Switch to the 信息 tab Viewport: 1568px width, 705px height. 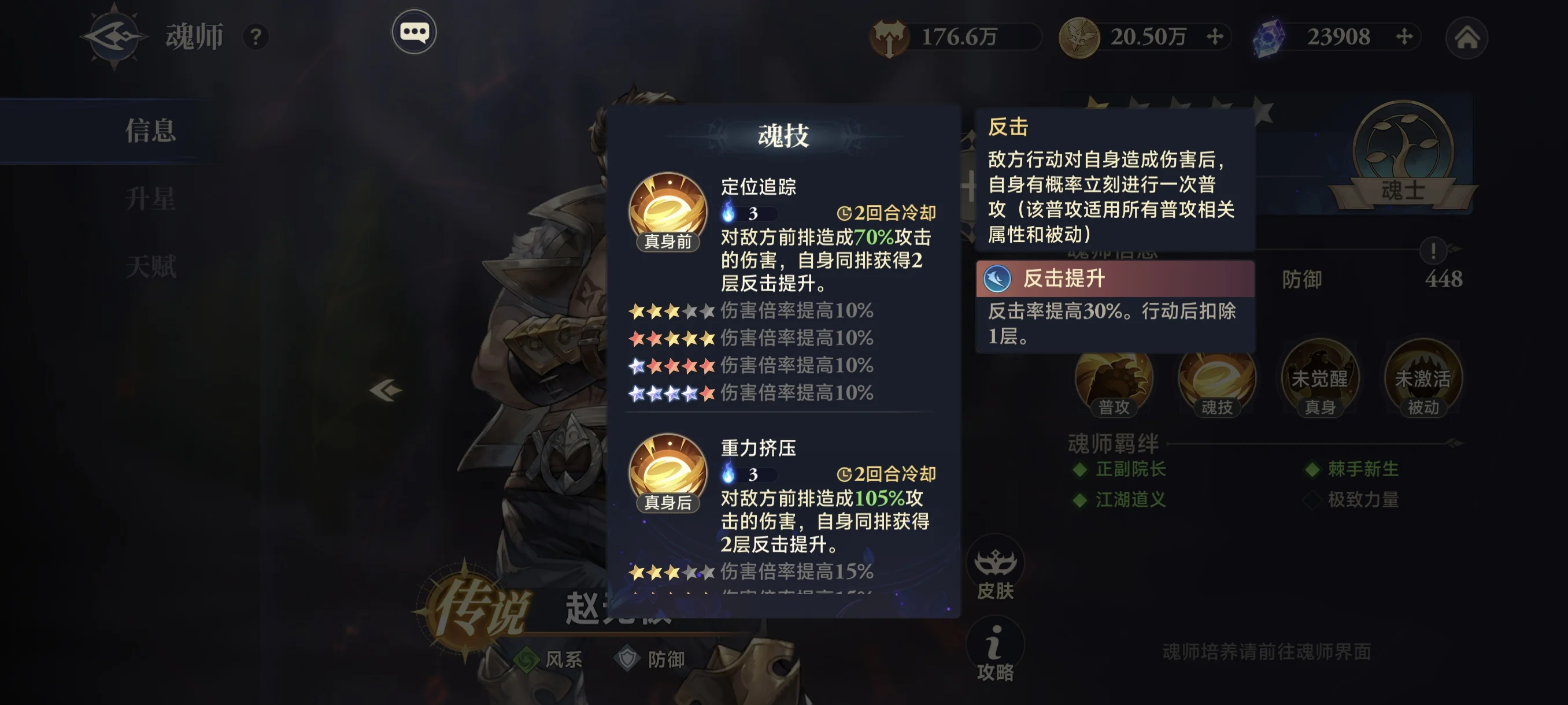tap(150, 131)
